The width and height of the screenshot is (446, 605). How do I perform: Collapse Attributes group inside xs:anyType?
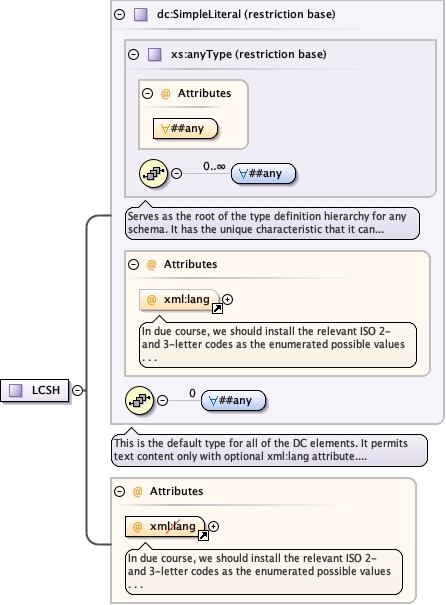(147, 93)
